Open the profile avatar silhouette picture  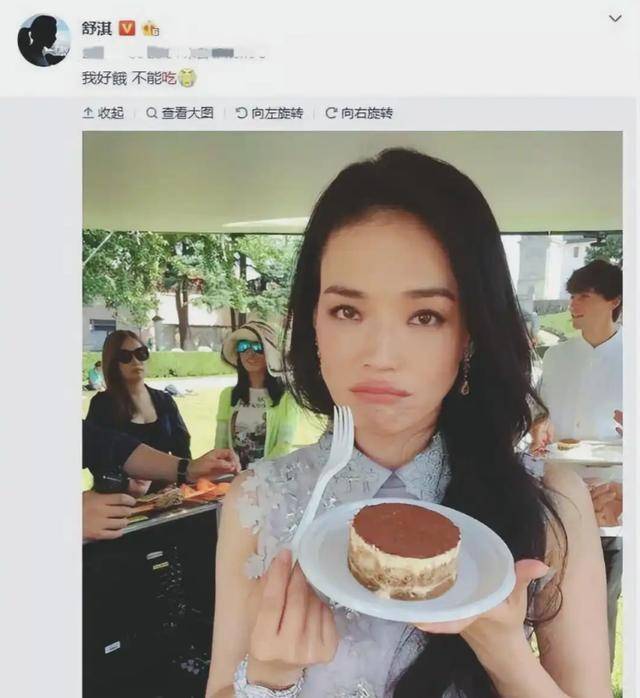(44, 41)
